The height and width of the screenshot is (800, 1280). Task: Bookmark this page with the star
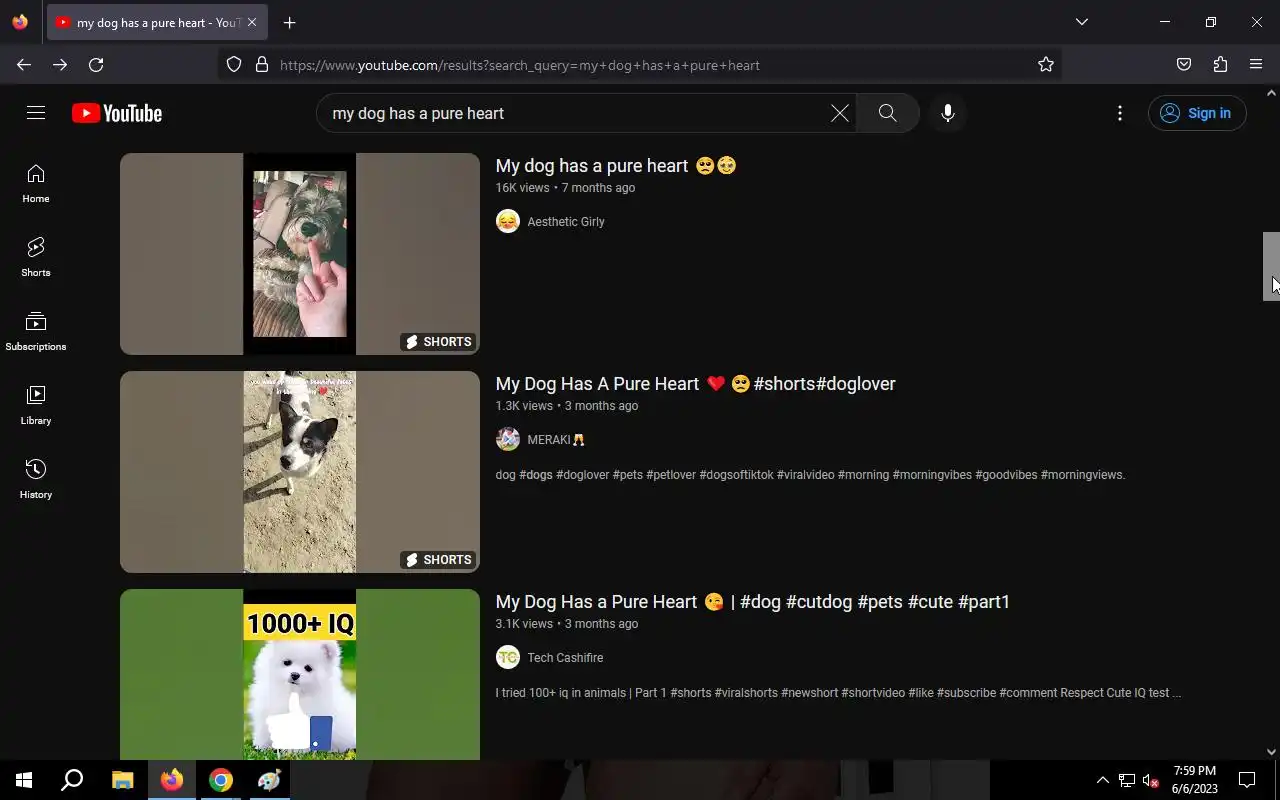[1046, 64]
